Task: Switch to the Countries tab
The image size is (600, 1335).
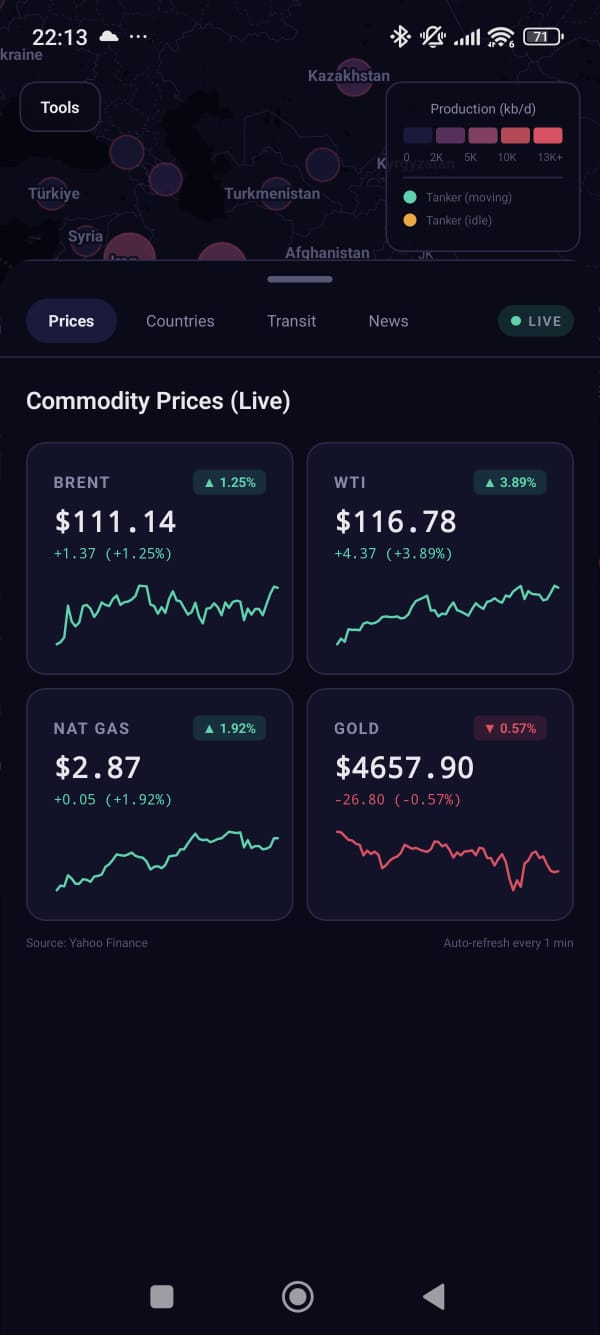Action: (180, 320)
